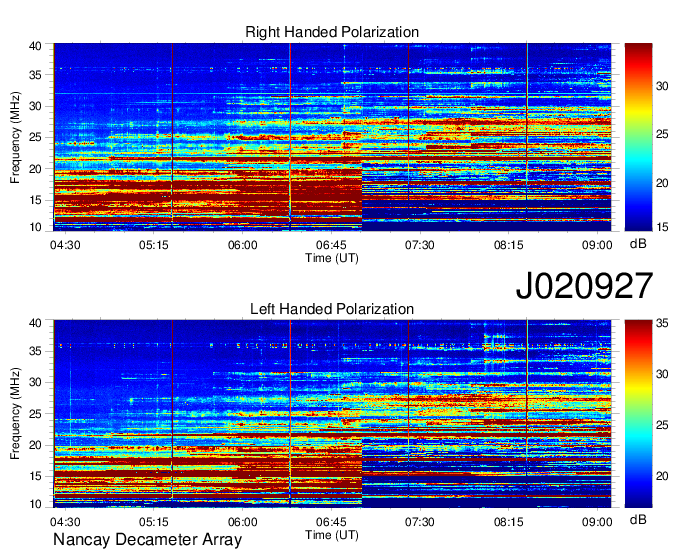
Task: Click Time (UT) label under Right Handed plot
Action: click(x=332, y=258)
